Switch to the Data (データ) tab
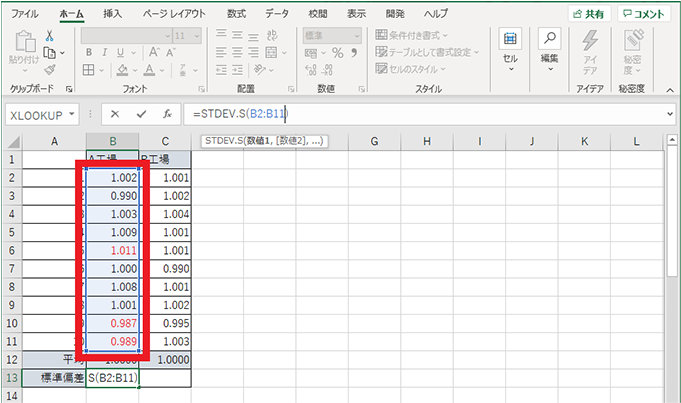681x403 pixels. click(x=277, y=14)
